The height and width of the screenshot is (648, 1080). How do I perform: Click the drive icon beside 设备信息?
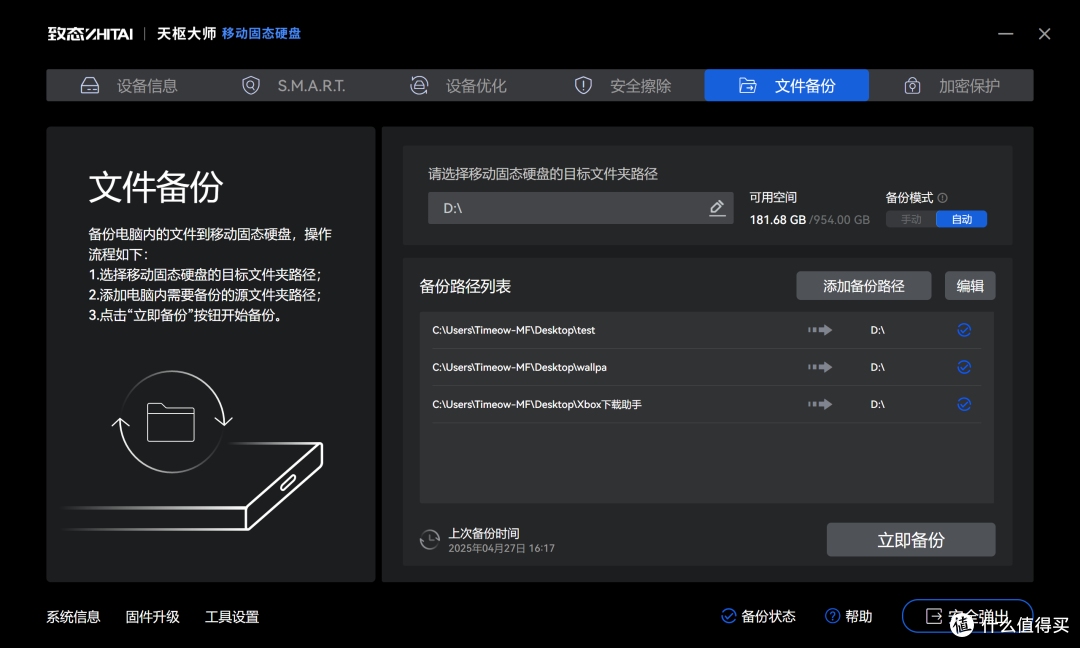pos(90,85)
